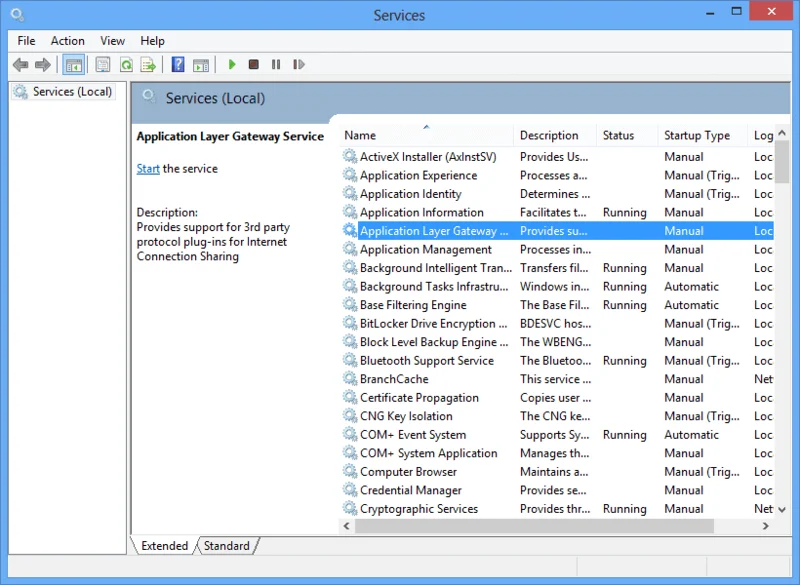Select Bluetooth Support Service row

coord(557,361)
